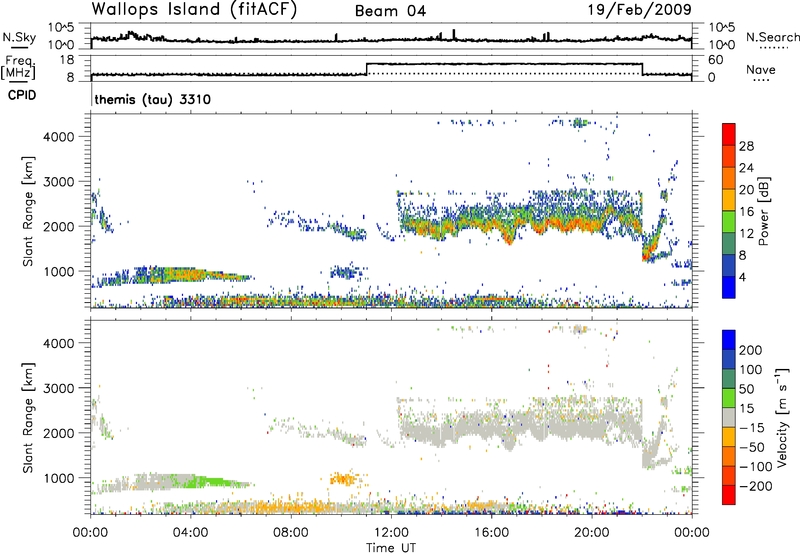Click the '20:00' time tick label
This screenshot has height=554, width=800.
[592, 533]
